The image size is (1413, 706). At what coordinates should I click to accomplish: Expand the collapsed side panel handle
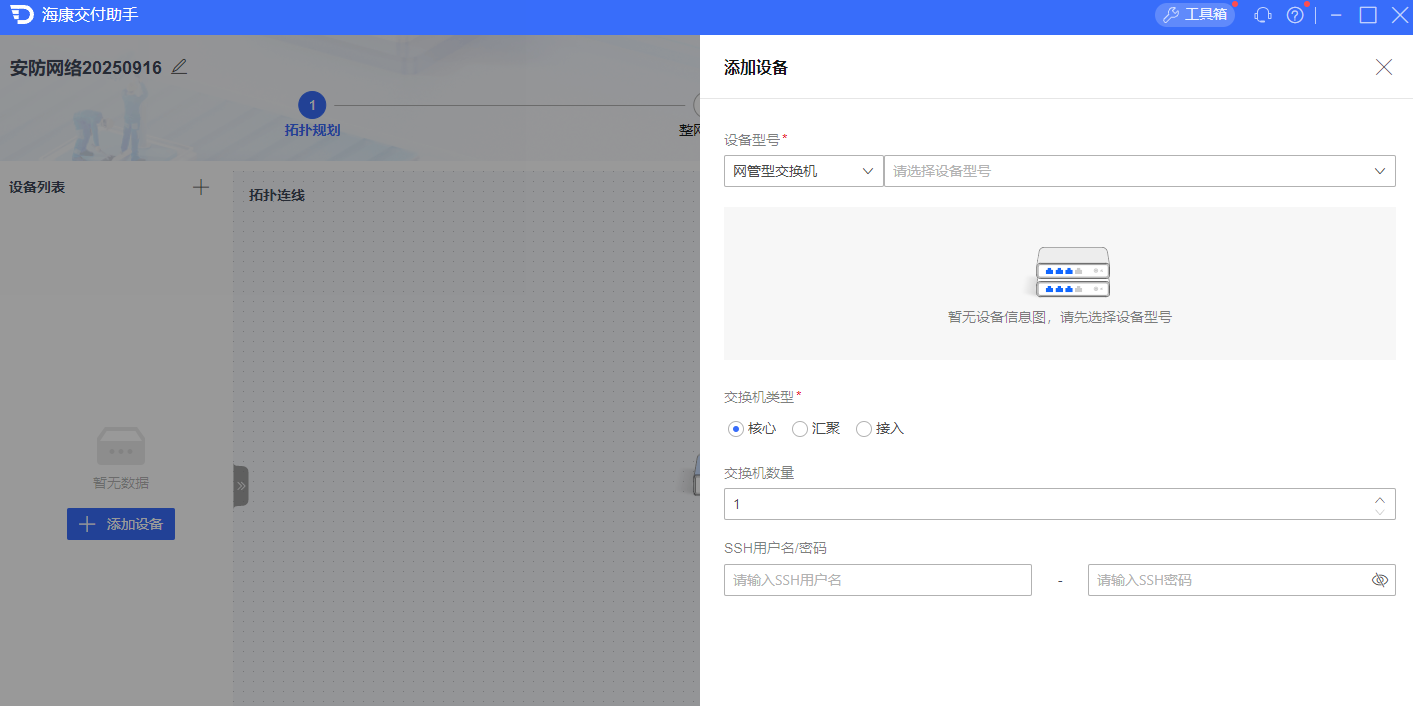(241, 486)
